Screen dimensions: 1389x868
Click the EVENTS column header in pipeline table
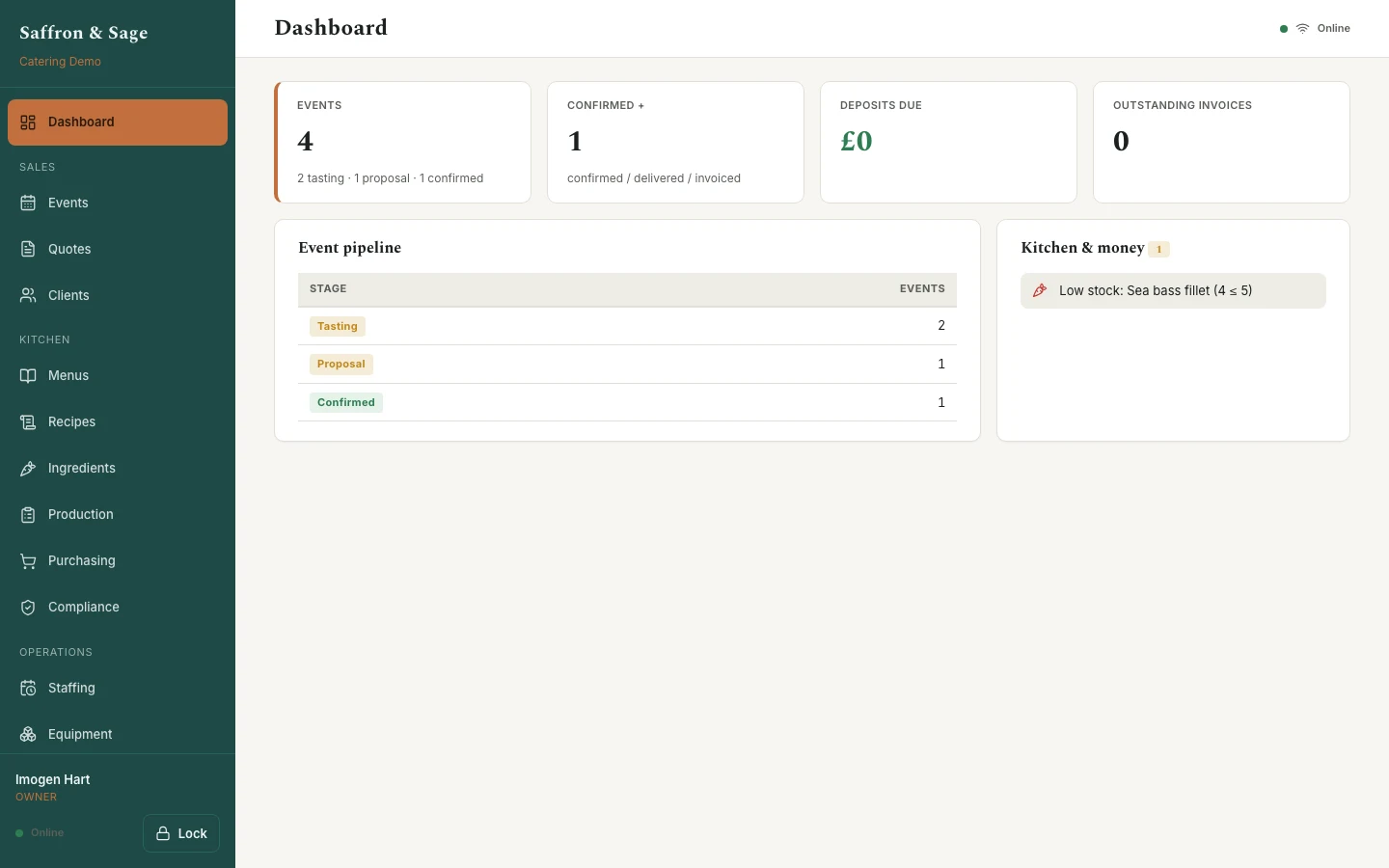pyautogui.click(x=922, y=288)
